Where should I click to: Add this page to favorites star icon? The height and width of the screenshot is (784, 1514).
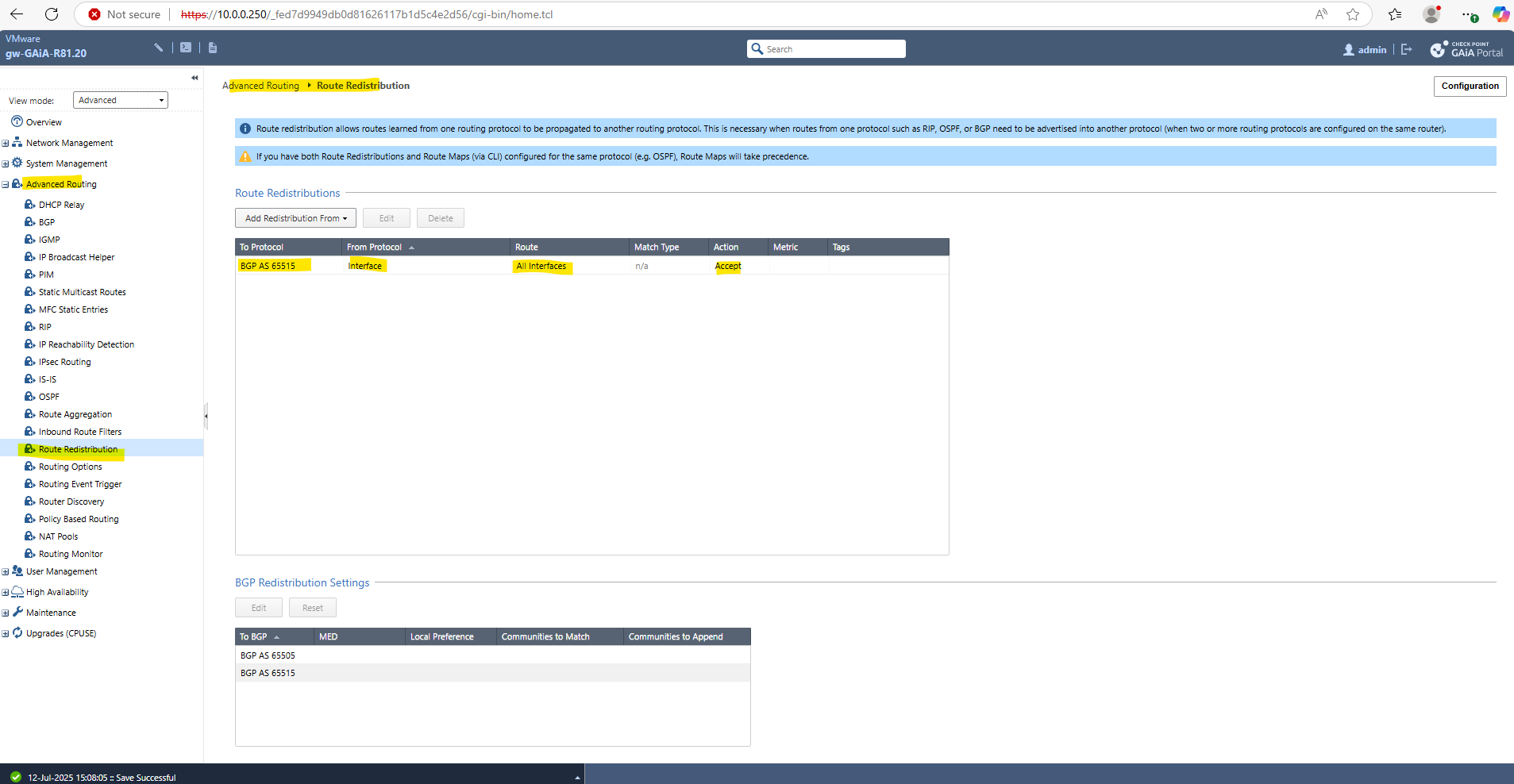[x=1353, y=14]
